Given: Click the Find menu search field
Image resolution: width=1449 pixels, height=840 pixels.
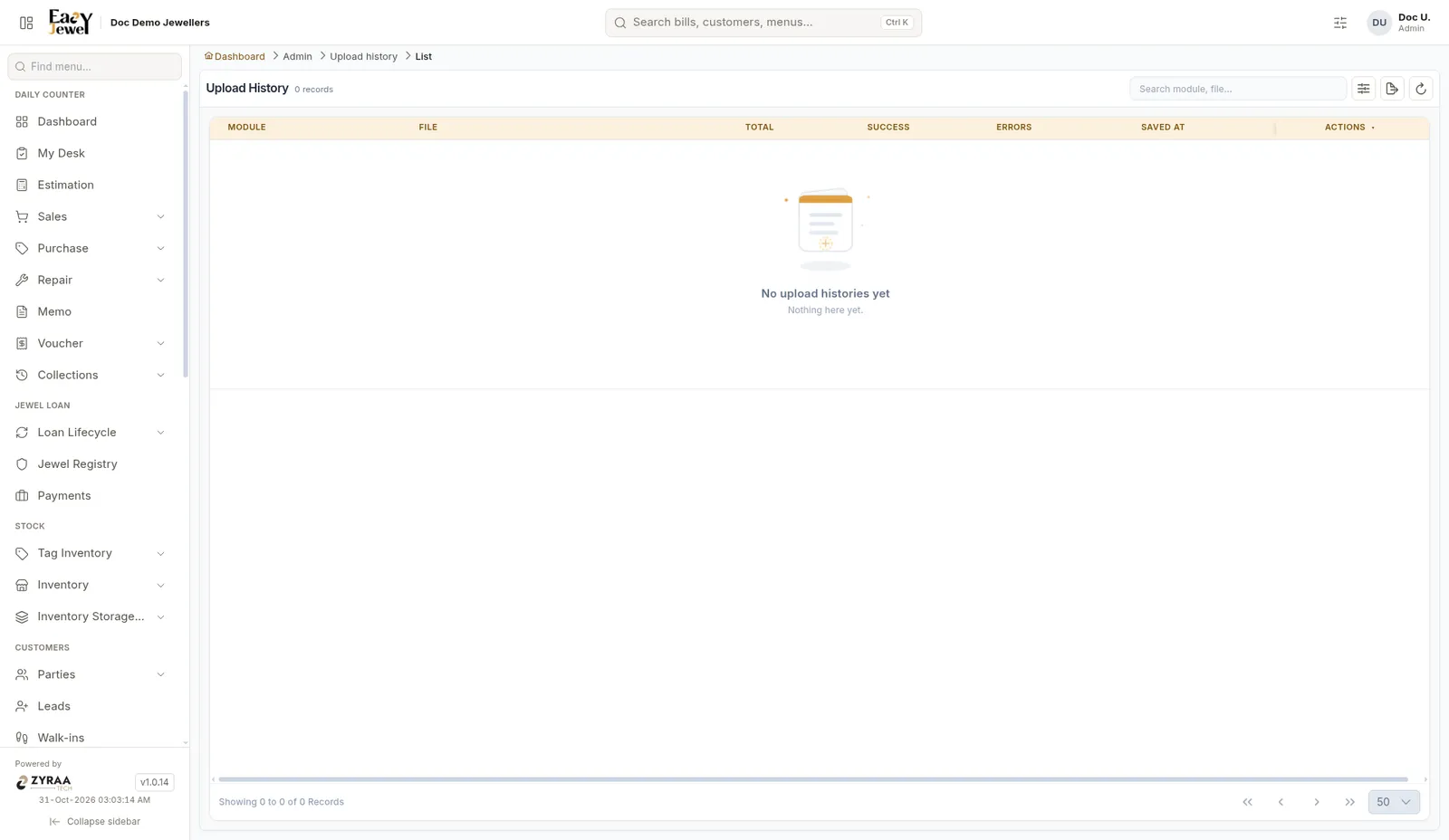Looking at the screenshot, I should [94, 66].
